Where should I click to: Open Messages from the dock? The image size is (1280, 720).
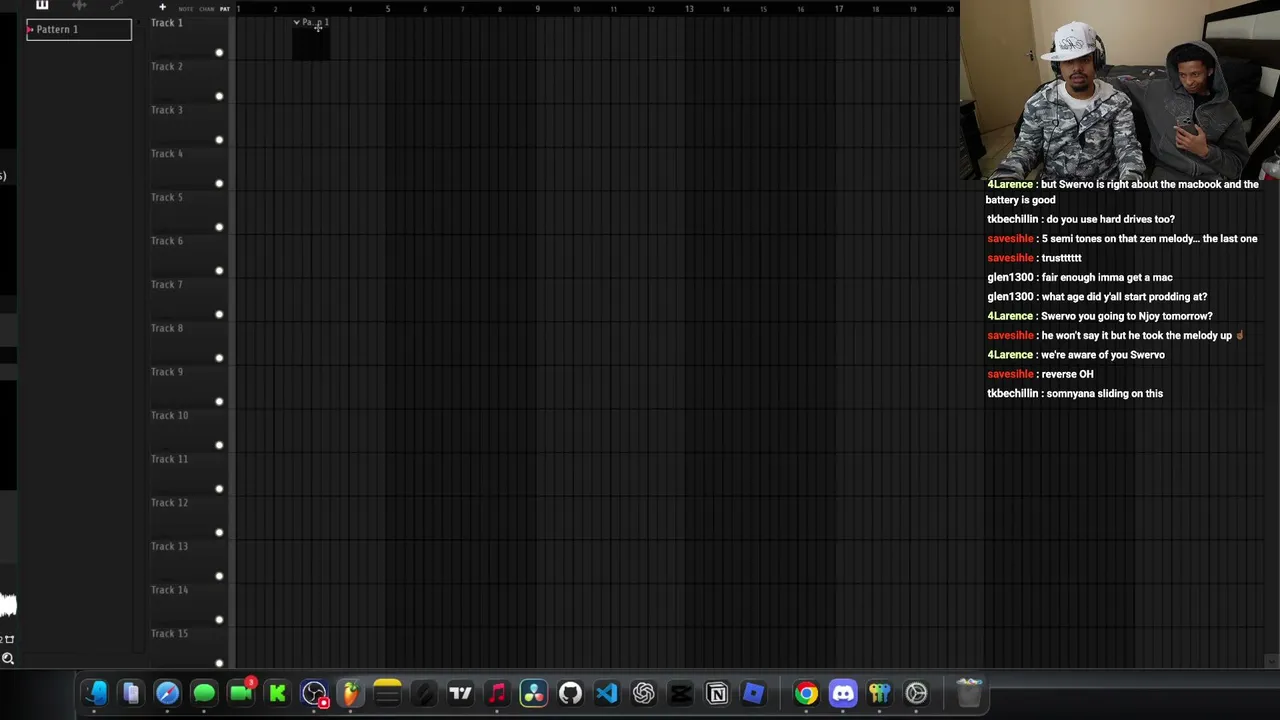point(204,693)
